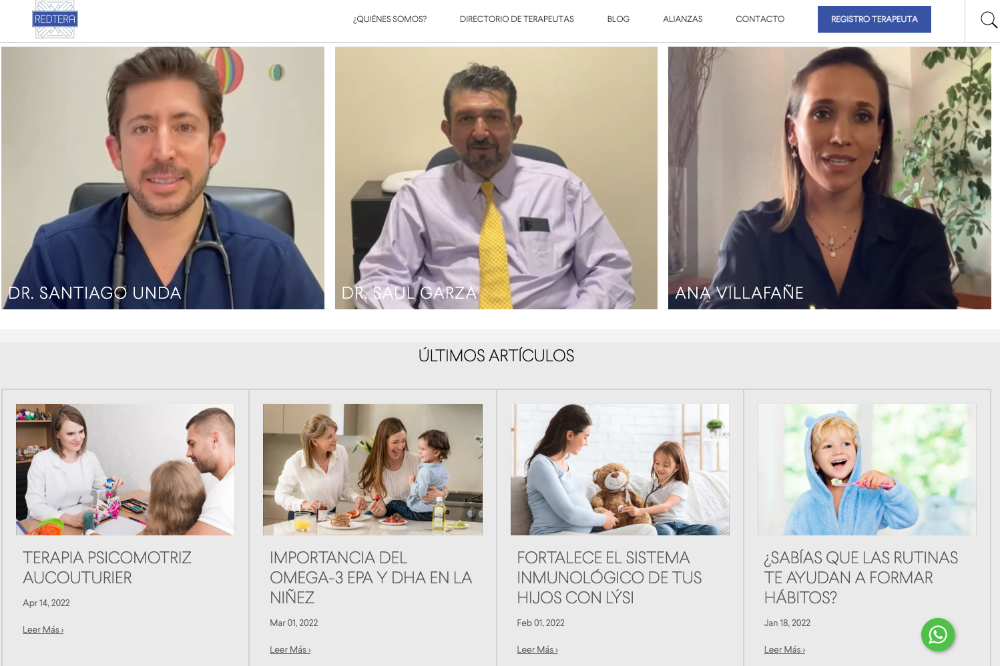
Task: Open the Alianzas menu item
Action: (682, 19)
